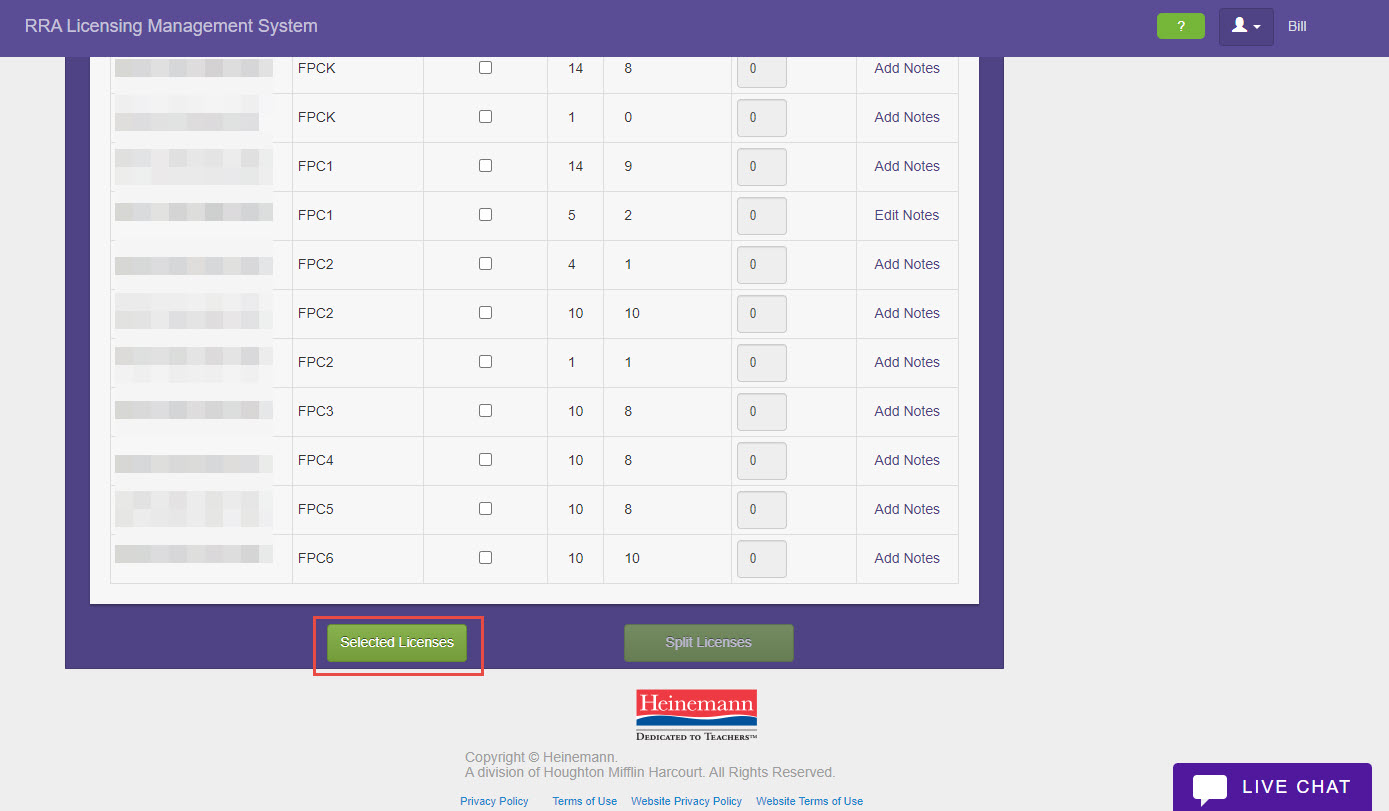Open the Website Terms of Use link
Screen dimensions: 1389x811
pos(809,801)
